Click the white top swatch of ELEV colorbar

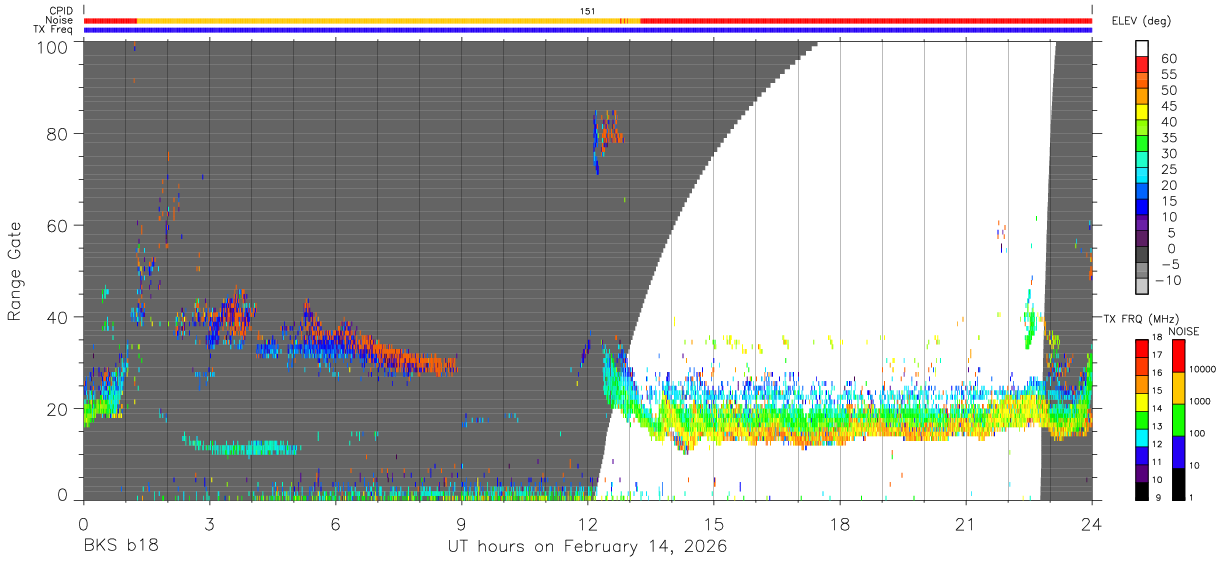click(x=1142, y=49)
